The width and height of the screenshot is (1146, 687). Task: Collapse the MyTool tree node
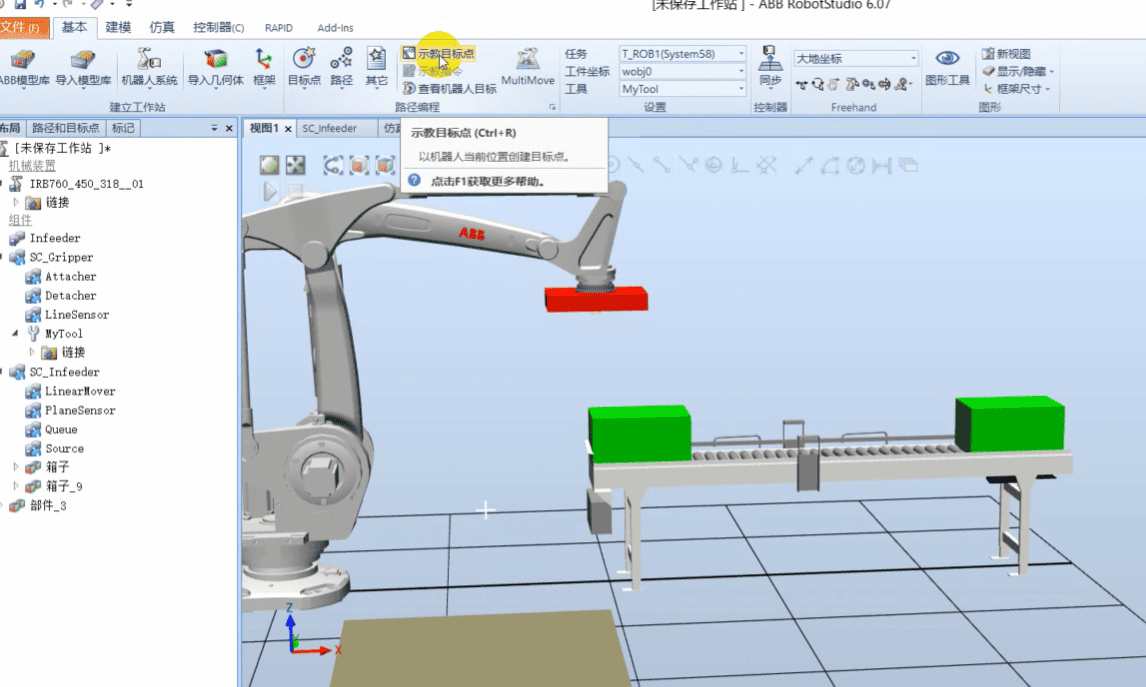click(x=15, y=333)
